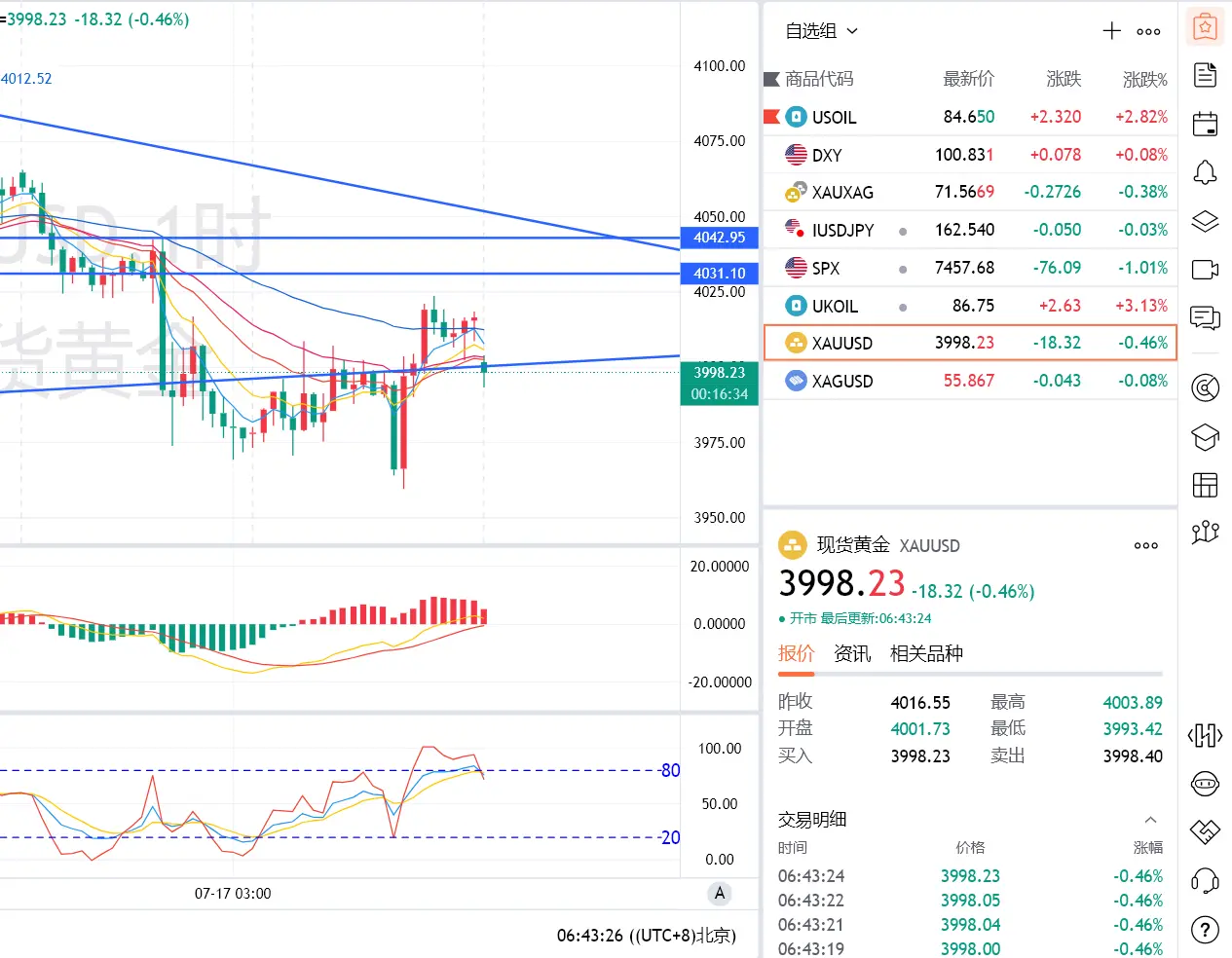The height and width of the screenshot is (958, 1232).
Task: Click 开盘 value 4001.73
Action: [920, 729]
